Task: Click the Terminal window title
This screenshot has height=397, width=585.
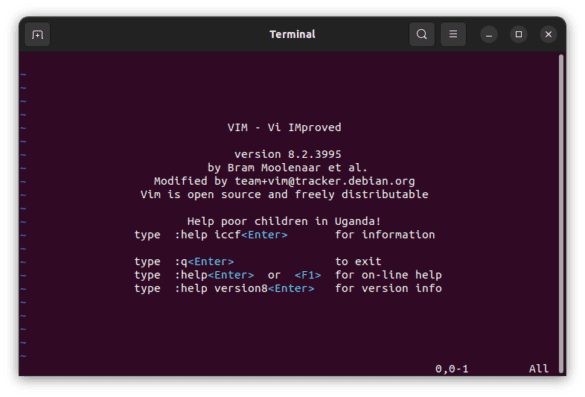Action: pyautogui.click(x=292, y=34)
